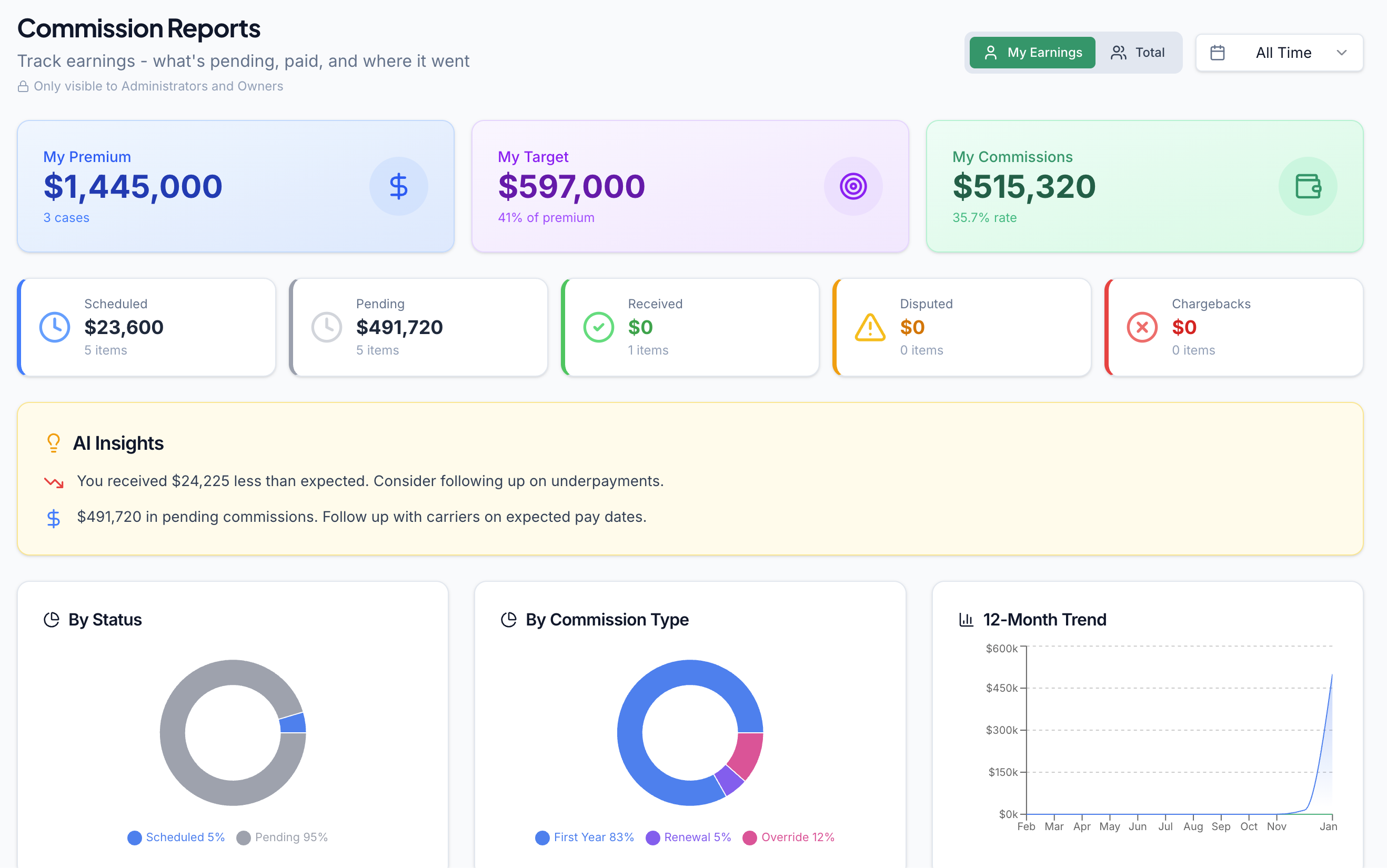The image size is (1387, 868).
Task: Switch to Total earnings view
Action: (x=1138, y=52)
